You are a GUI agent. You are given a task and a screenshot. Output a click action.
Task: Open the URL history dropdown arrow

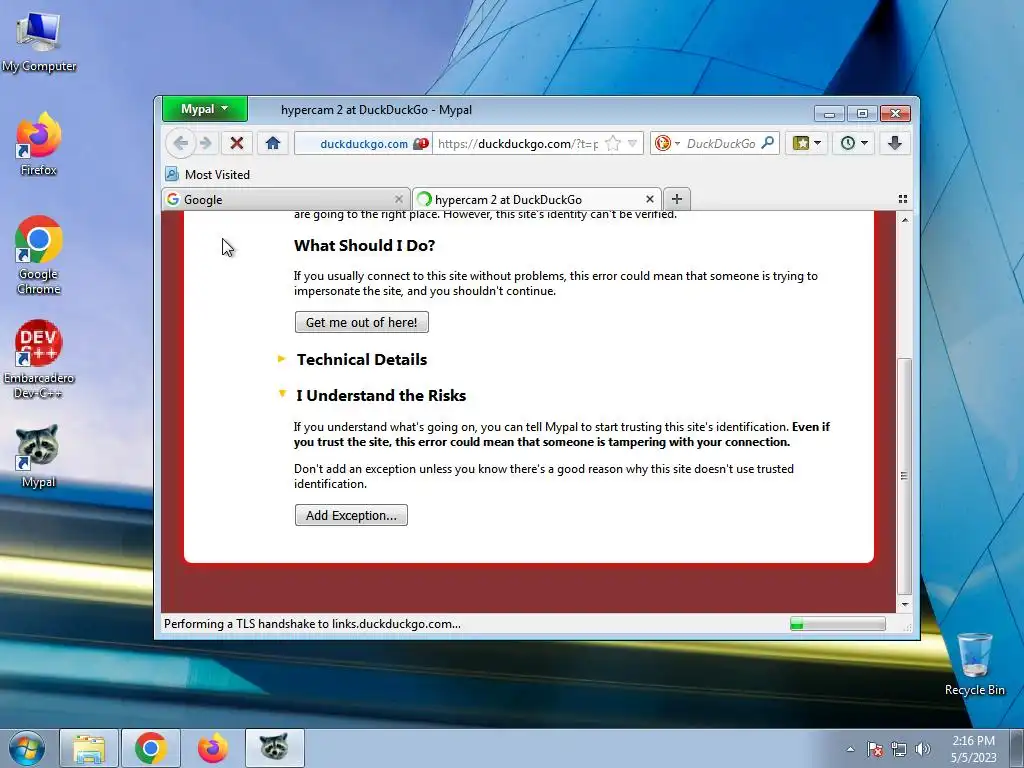(x=632, y=143)
